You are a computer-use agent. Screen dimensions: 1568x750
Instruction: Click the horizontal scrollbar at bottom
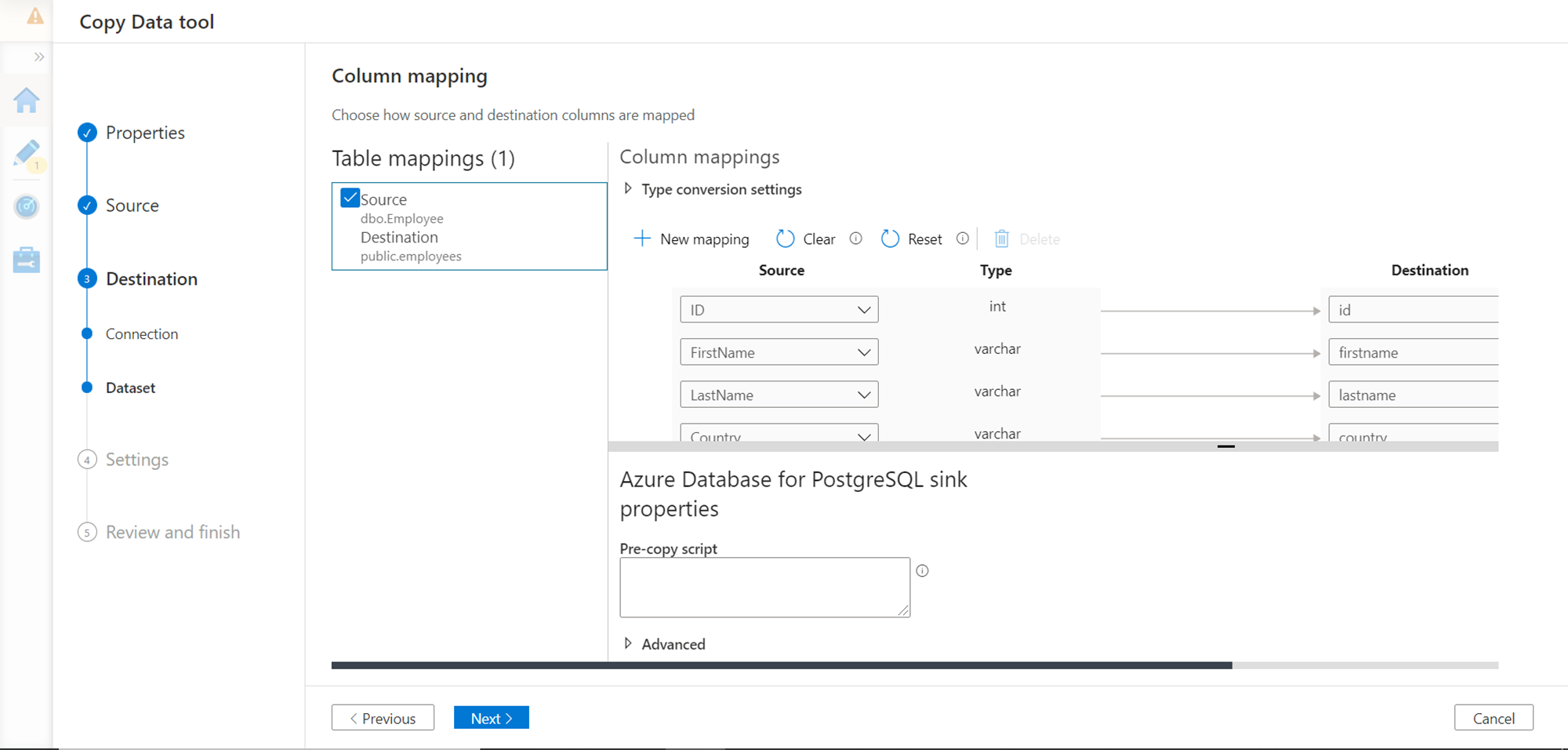[x=782, y=665]
